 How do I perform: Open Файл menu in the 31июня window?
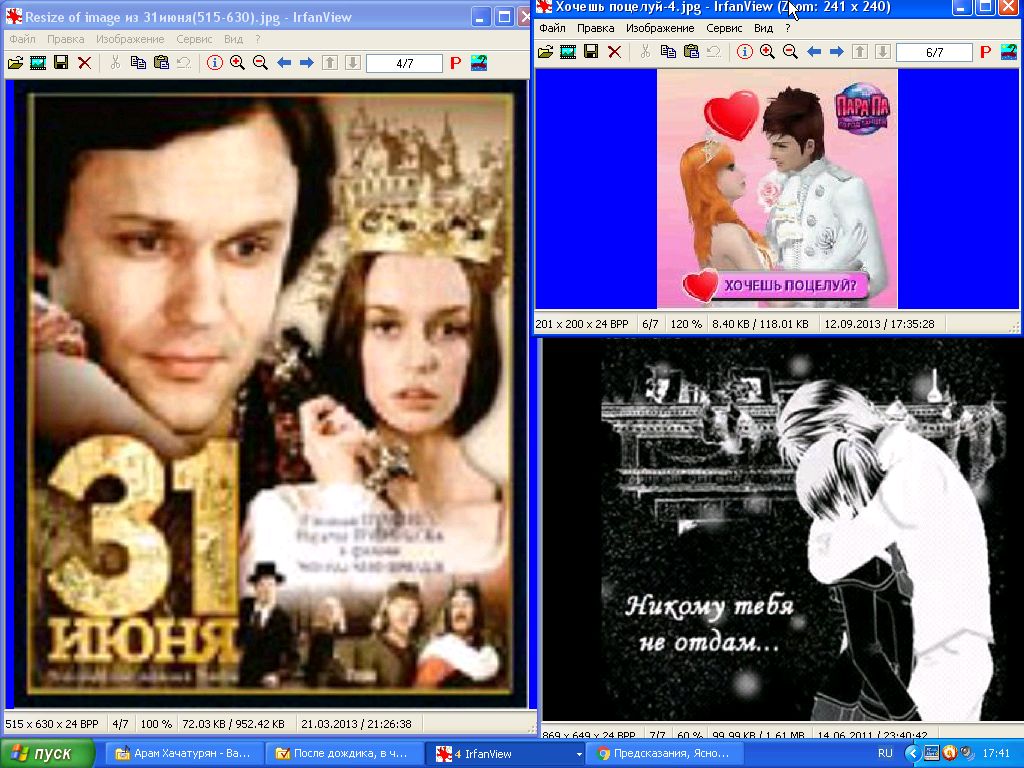[x=22, y=39]
